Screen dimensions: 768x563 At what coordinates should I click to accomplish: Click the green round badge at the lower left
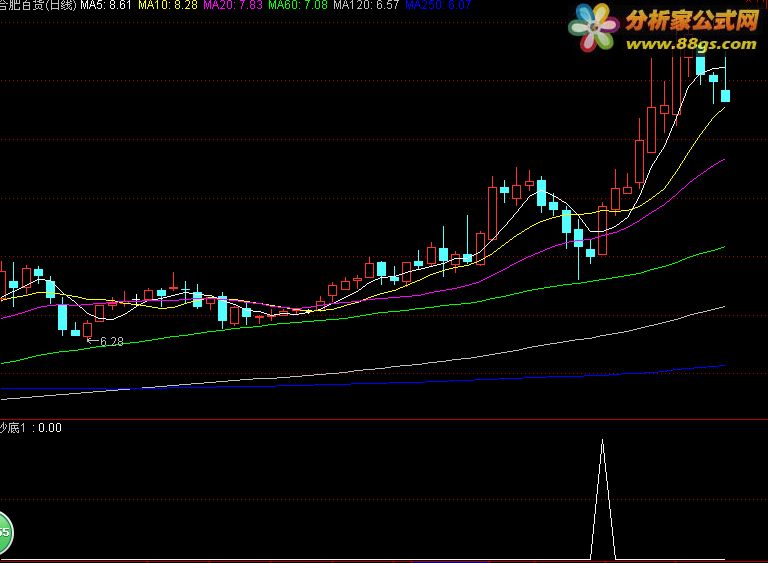(5, 533)
